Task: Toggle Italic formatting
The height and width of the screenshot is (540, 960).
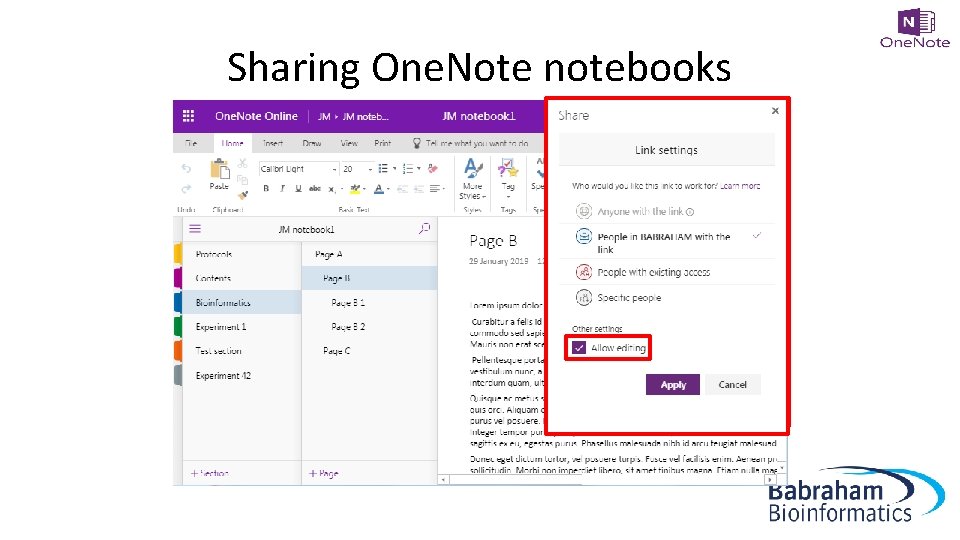Action: [282, 189]
